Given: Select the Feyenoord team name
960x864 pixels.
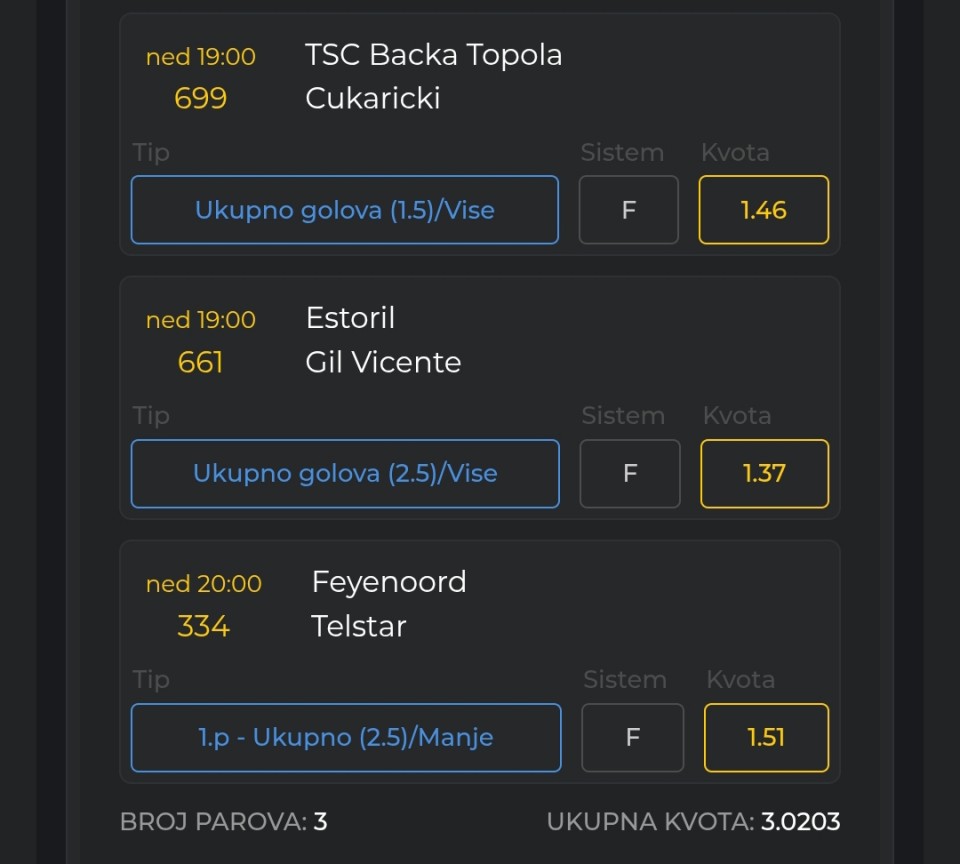Looking at the screenshot, I should coord(389,582).
